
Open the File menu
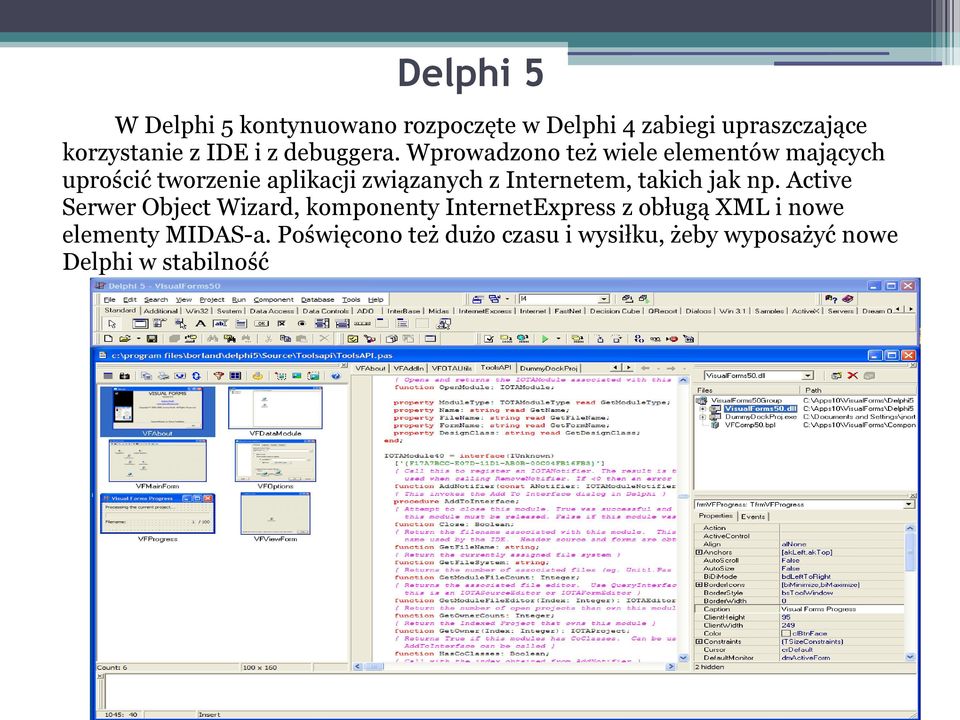110,299
